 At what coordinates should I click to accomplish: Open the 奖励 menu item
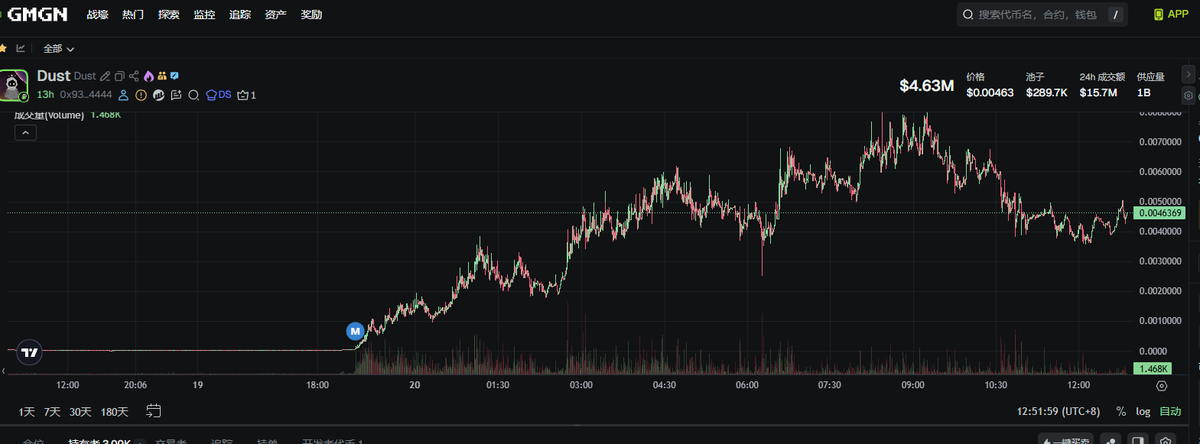click(x=312, y=15)
